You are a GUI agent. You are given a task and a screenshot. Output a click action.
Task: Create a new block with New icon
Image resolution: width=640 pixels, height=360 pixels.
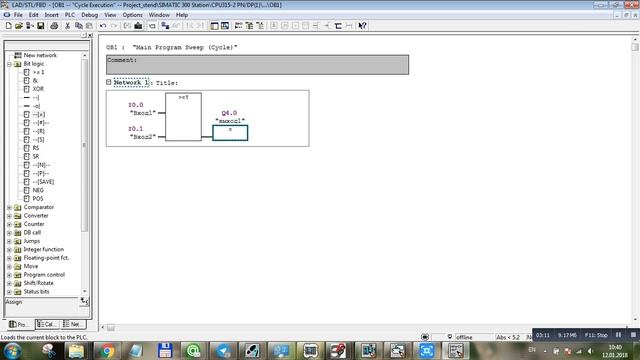8,26
